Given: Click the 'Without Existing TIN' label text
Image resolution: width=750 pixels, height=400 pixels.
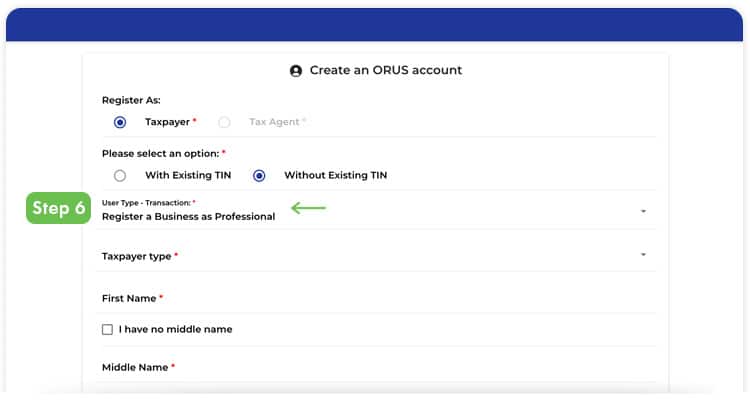Looking at the screenshot, I should tap(335, 175).
